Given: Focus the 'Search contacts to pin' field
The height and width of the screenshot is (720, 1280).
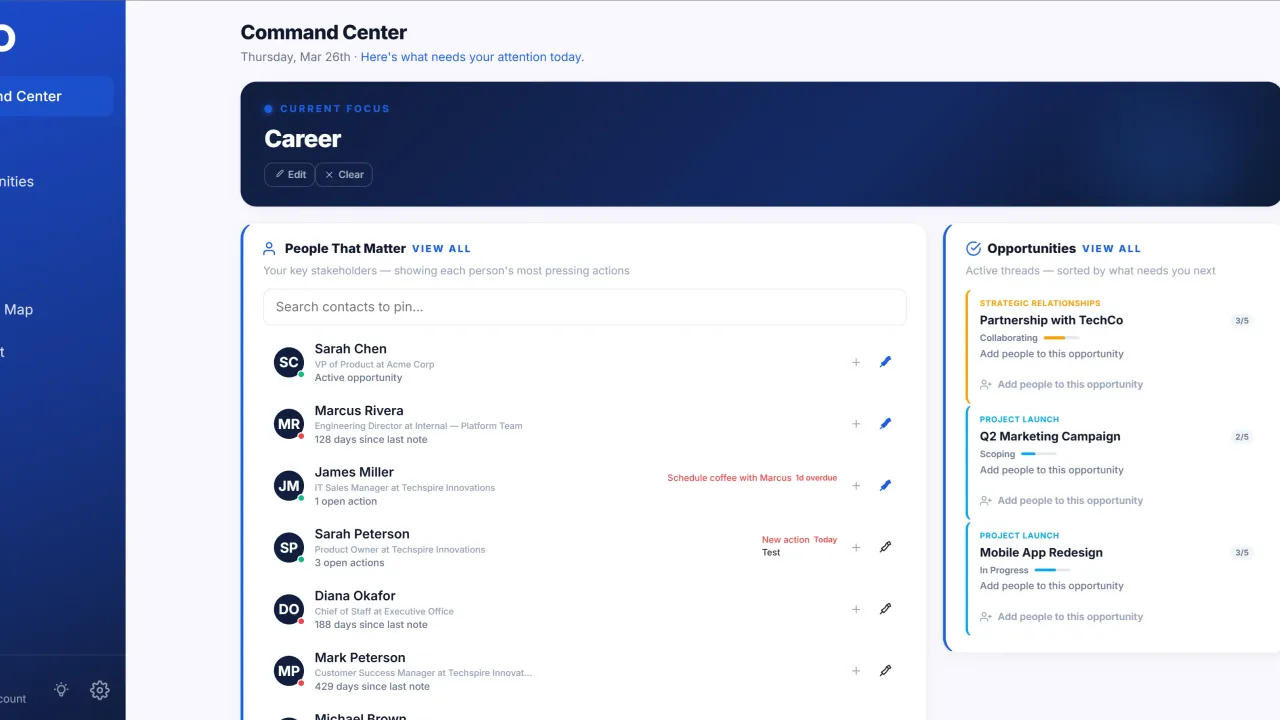Looking at the screenshot, I should (584, 307).
